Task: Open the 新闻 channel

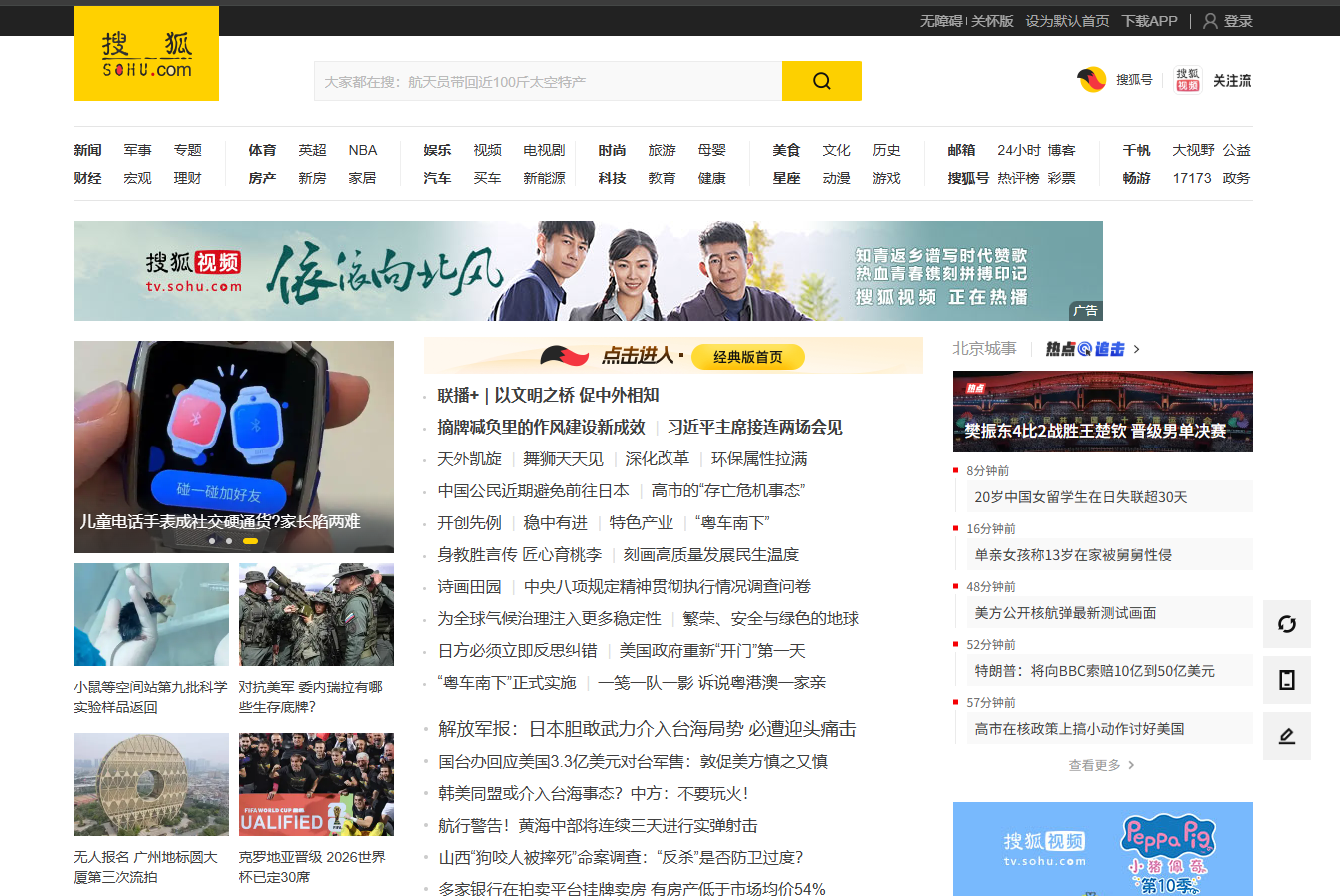Action: tap(88, 150)
